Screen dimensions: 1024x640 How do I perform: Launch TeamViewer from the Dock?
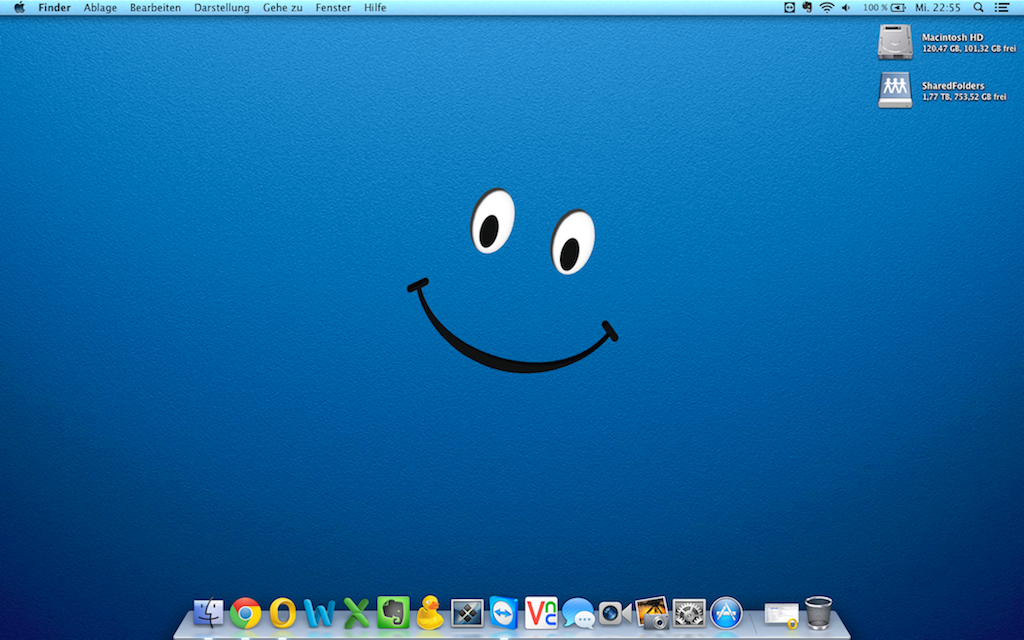pos(504,612)
